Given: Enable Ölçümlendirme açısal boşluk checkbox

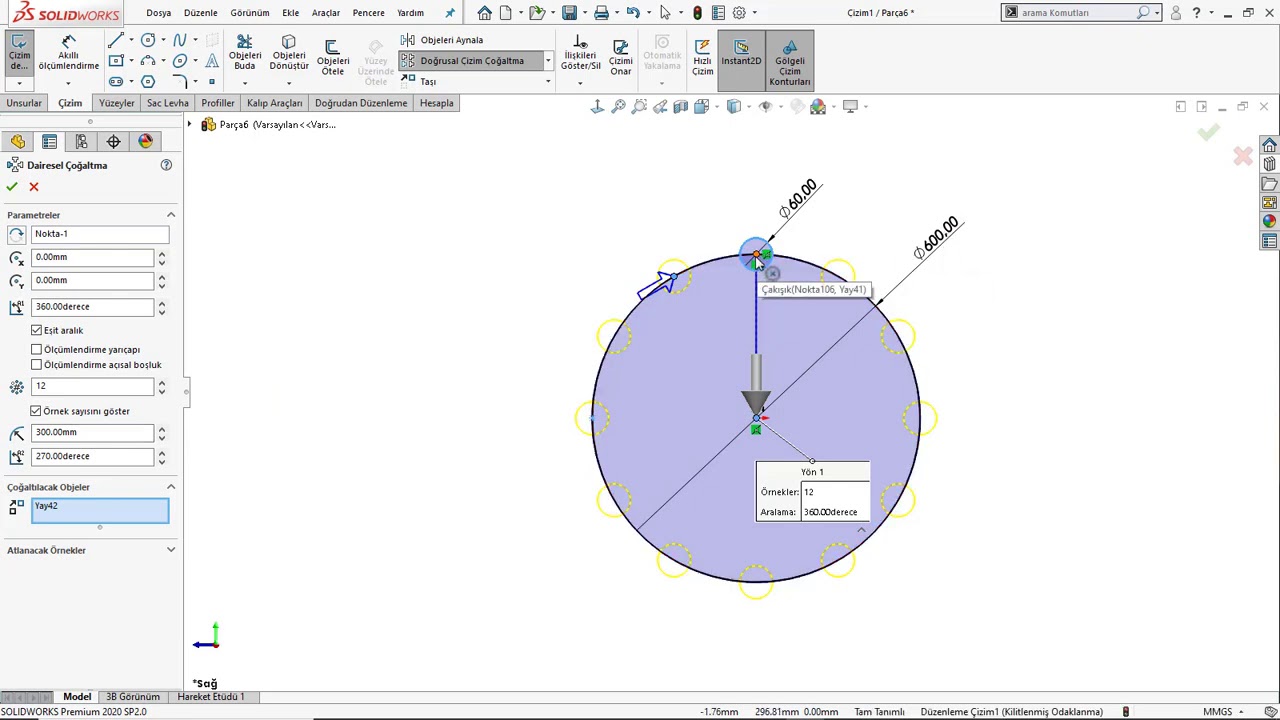Looking at the screenshot, I should point(37,365).
